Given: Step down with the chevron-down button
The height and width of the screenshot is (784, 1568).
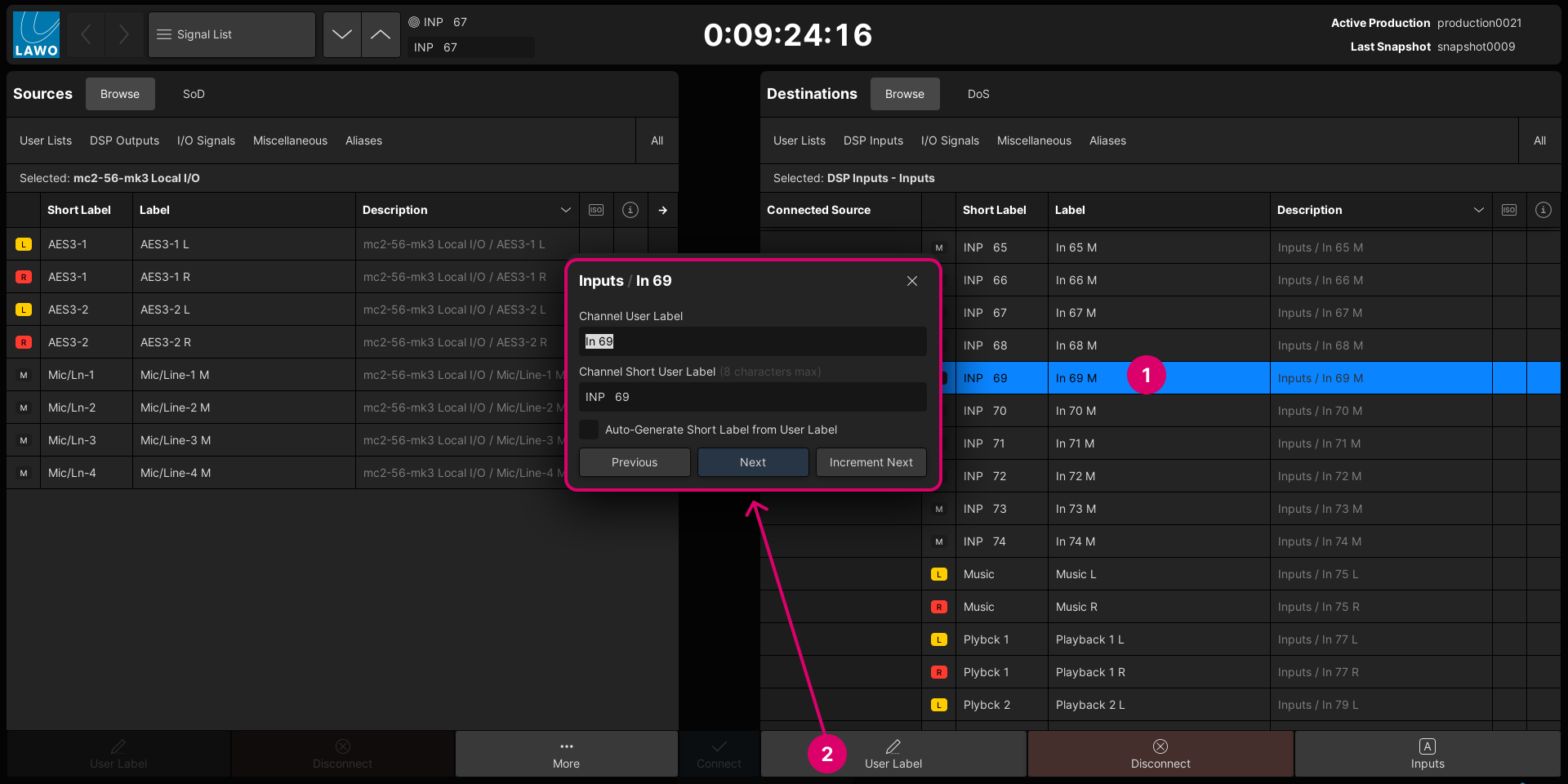Looking at the screenshot, I should point(342,34).
